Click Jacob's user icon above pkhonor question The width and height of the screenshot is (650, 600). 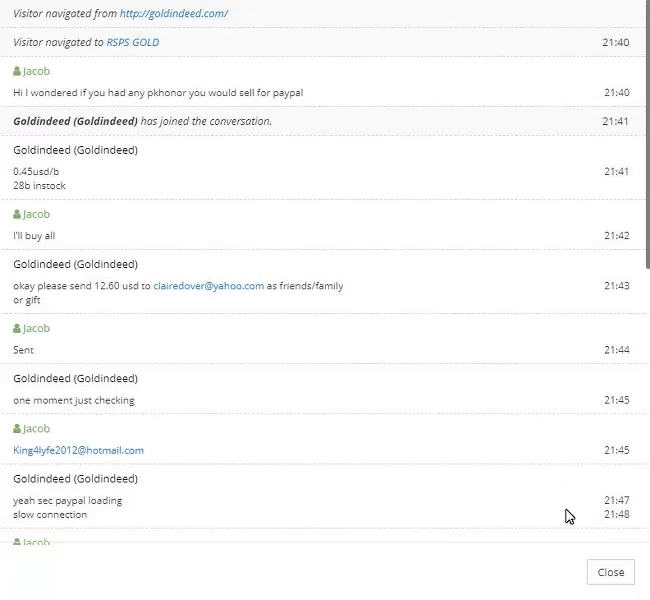[x=17, y=72]
